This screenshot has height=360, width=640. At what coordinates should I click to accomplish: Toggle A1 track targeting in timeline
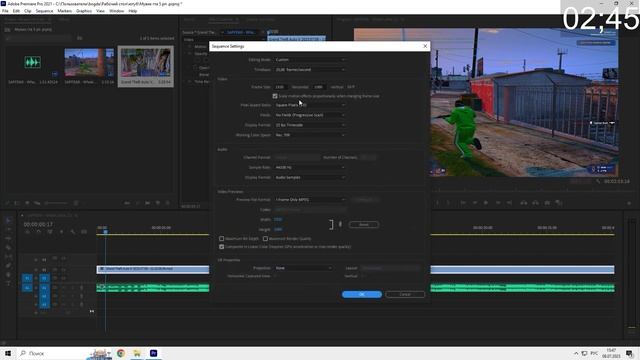coord(44,288)
